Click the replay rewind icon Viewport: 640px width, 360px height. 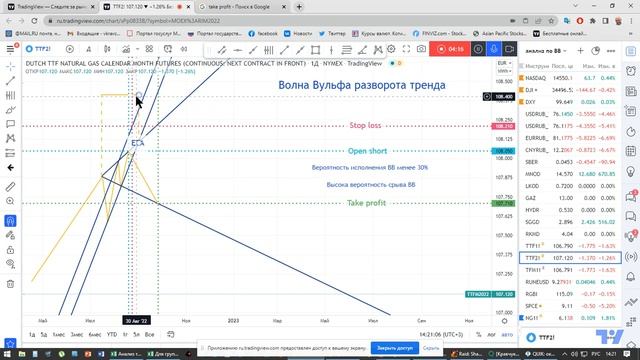click(x=184, y=49)
